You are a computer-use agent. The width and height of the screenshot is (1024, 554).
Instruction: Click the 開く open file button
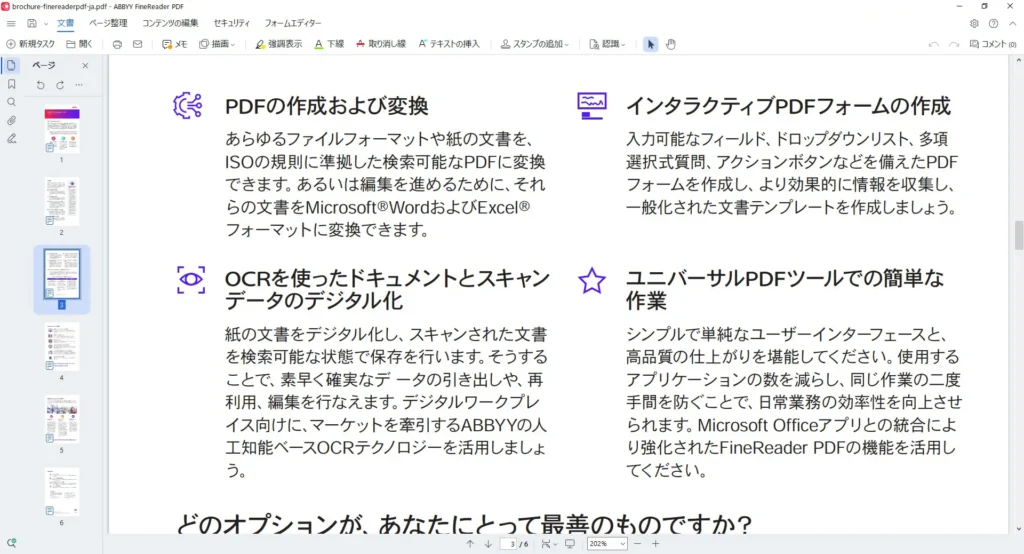point(80,44)
